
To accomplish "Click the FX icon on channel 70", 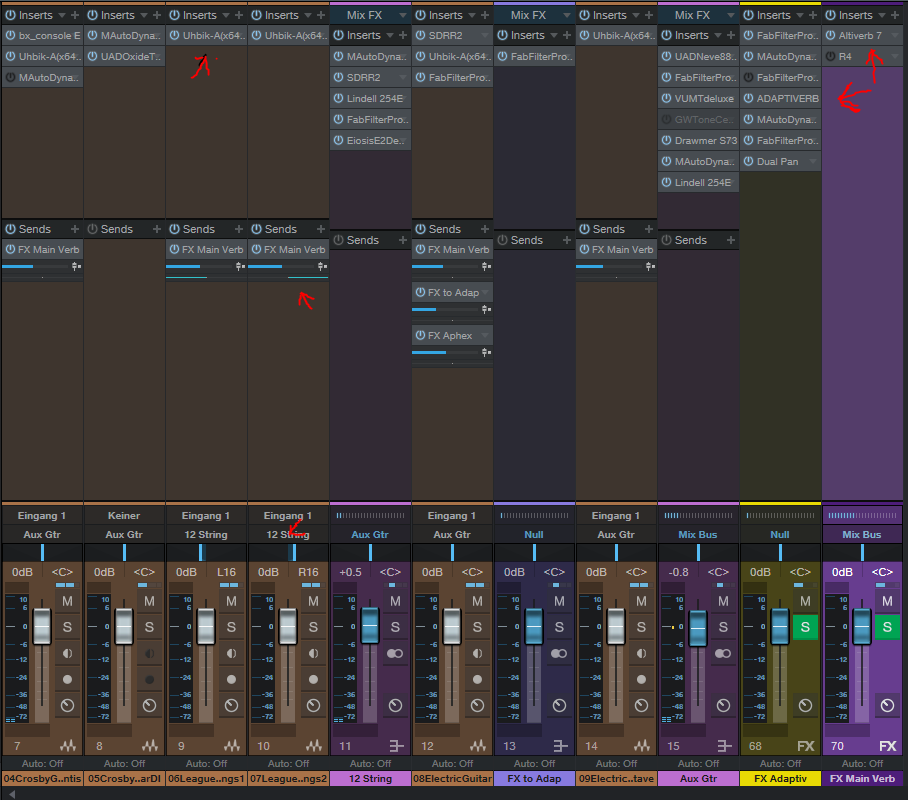I will [888, 746].
